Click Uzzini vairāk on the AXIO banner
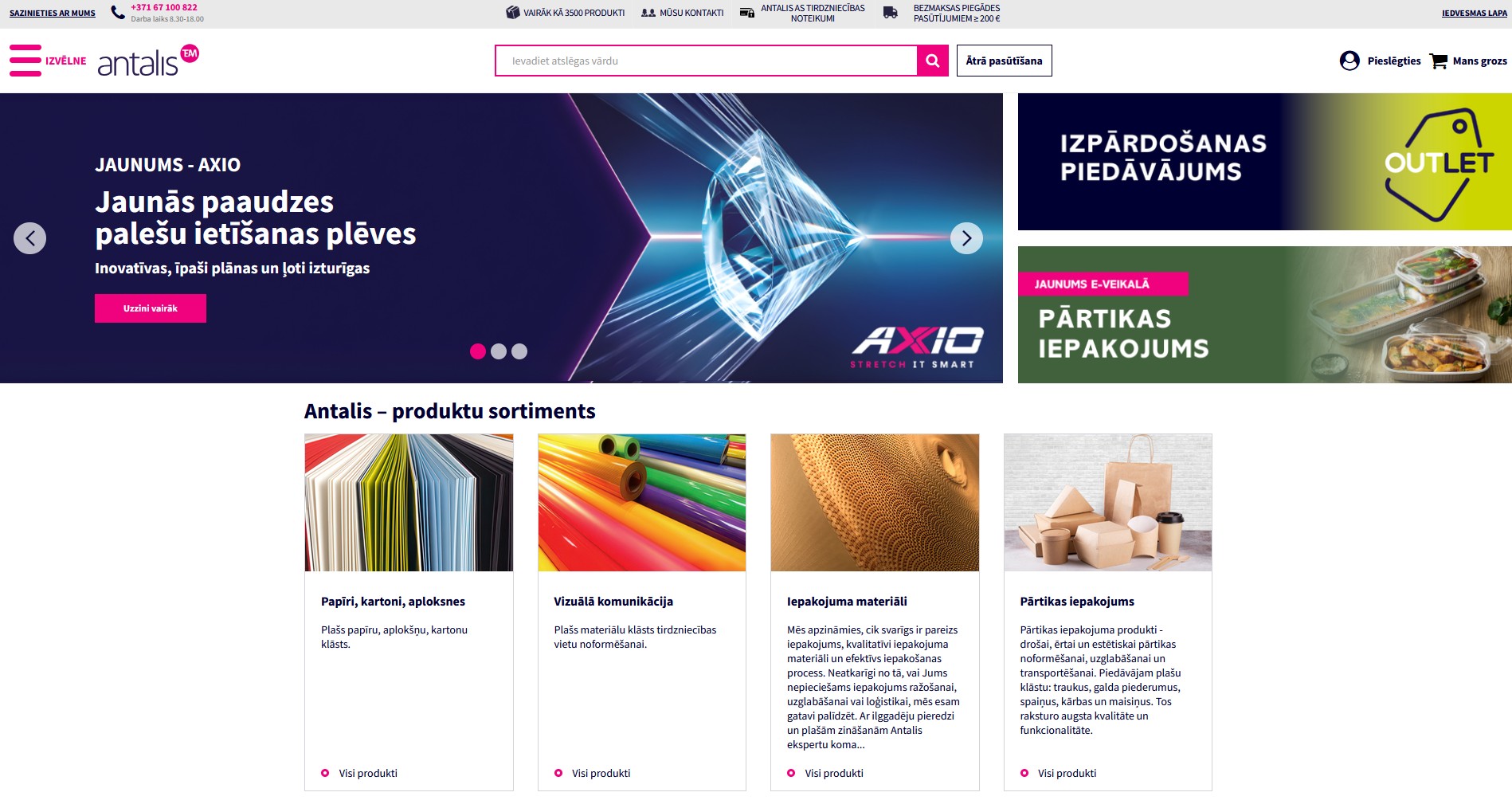 (151, 308)
